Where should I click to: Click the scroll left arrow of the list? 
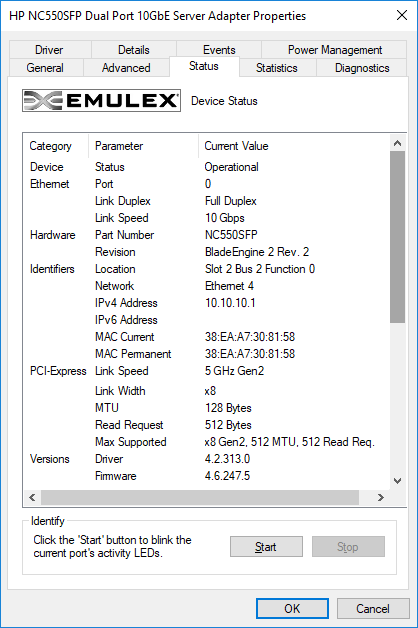pyautogui.click(x=32, y=497)
